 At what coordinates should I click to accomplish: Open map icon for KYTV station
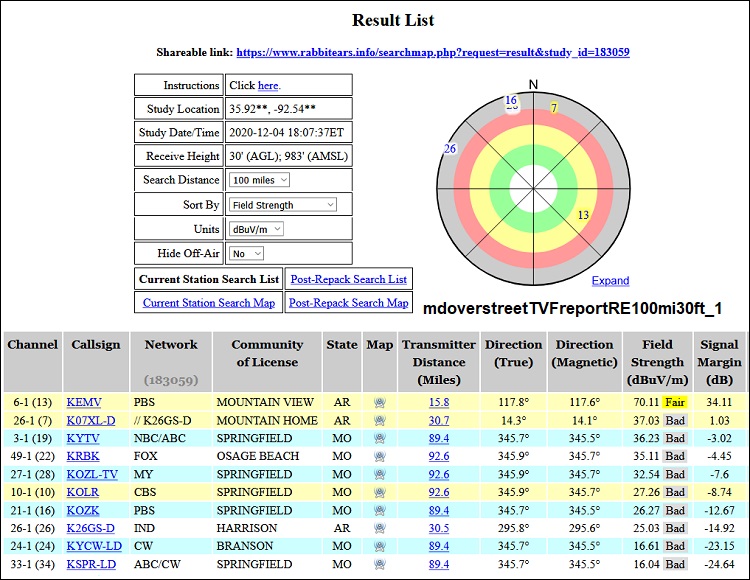[379, 439]
